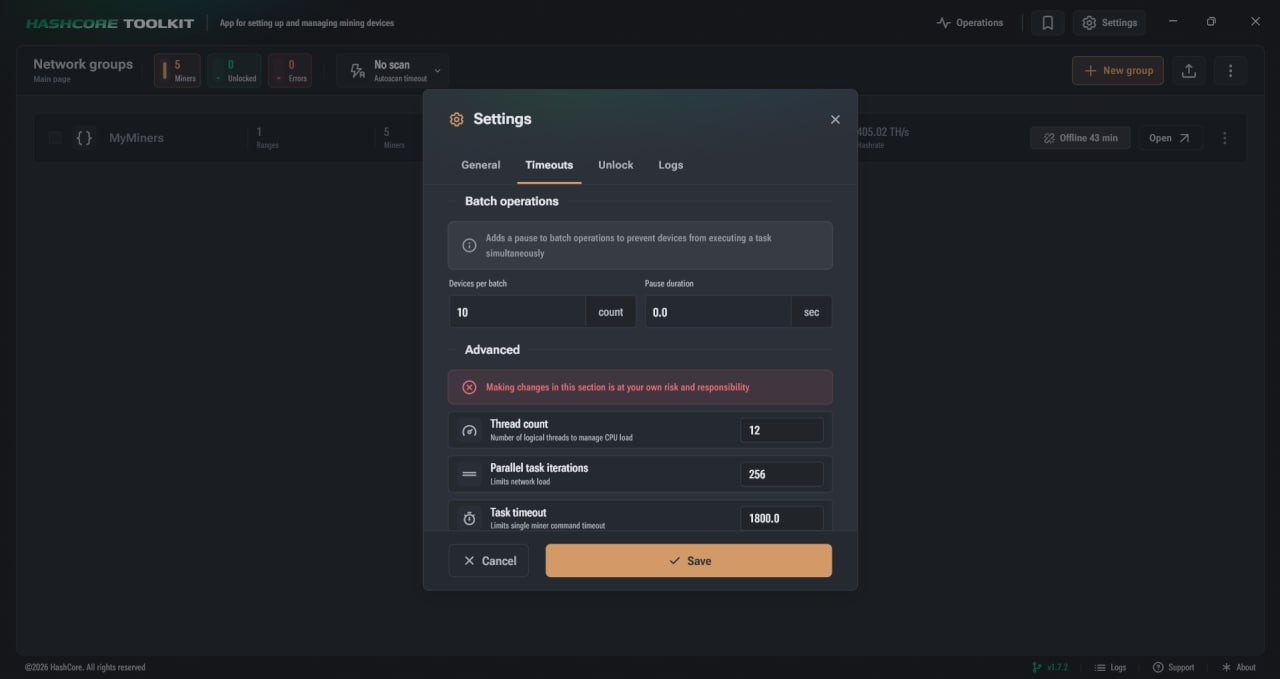
Task: Click the Unlocked counter badge
Action: click(234, 71)
